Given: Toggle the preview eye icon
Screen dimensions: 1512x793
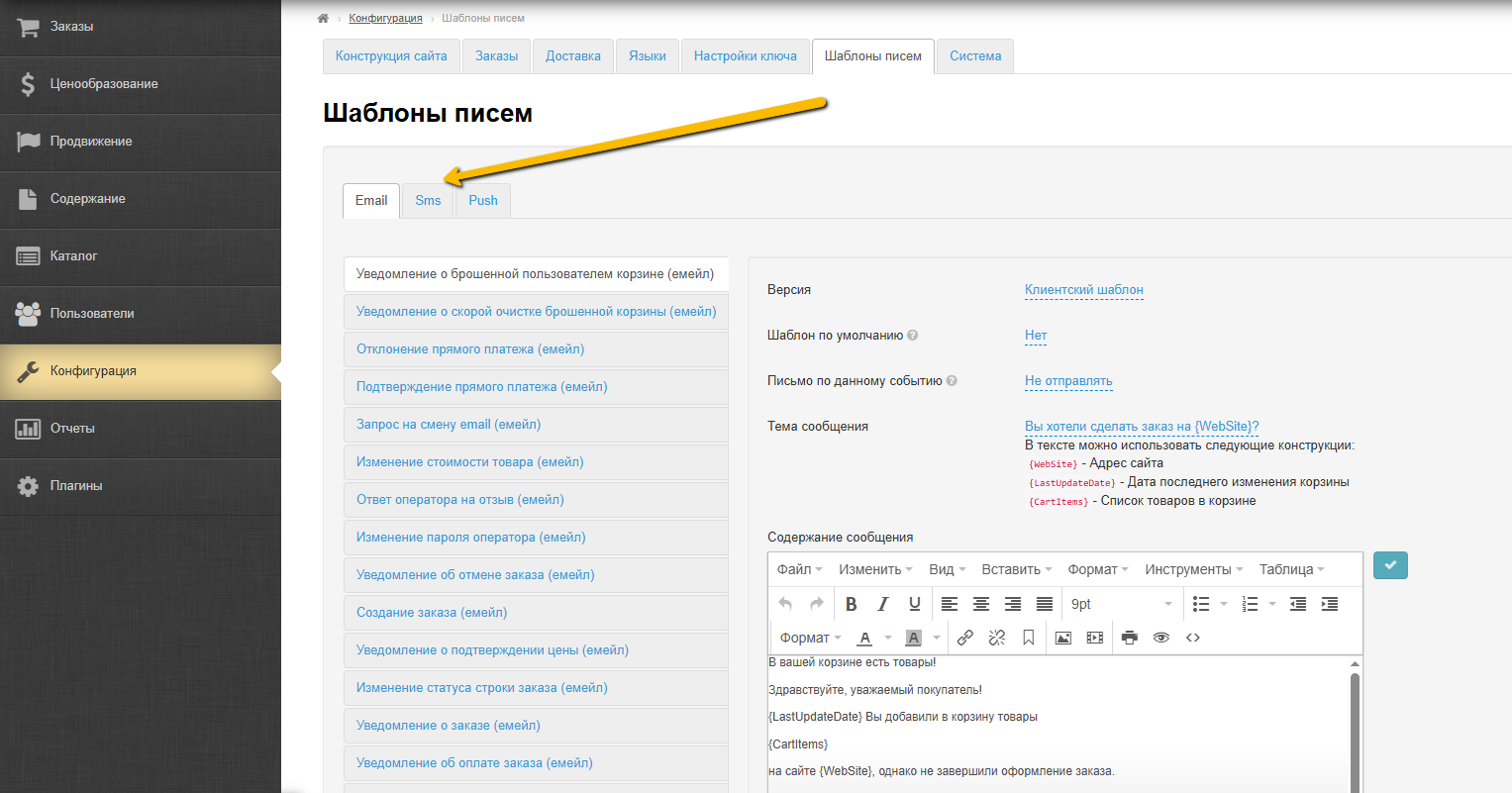Looking at the screenshot, I should coord(1161,638).
